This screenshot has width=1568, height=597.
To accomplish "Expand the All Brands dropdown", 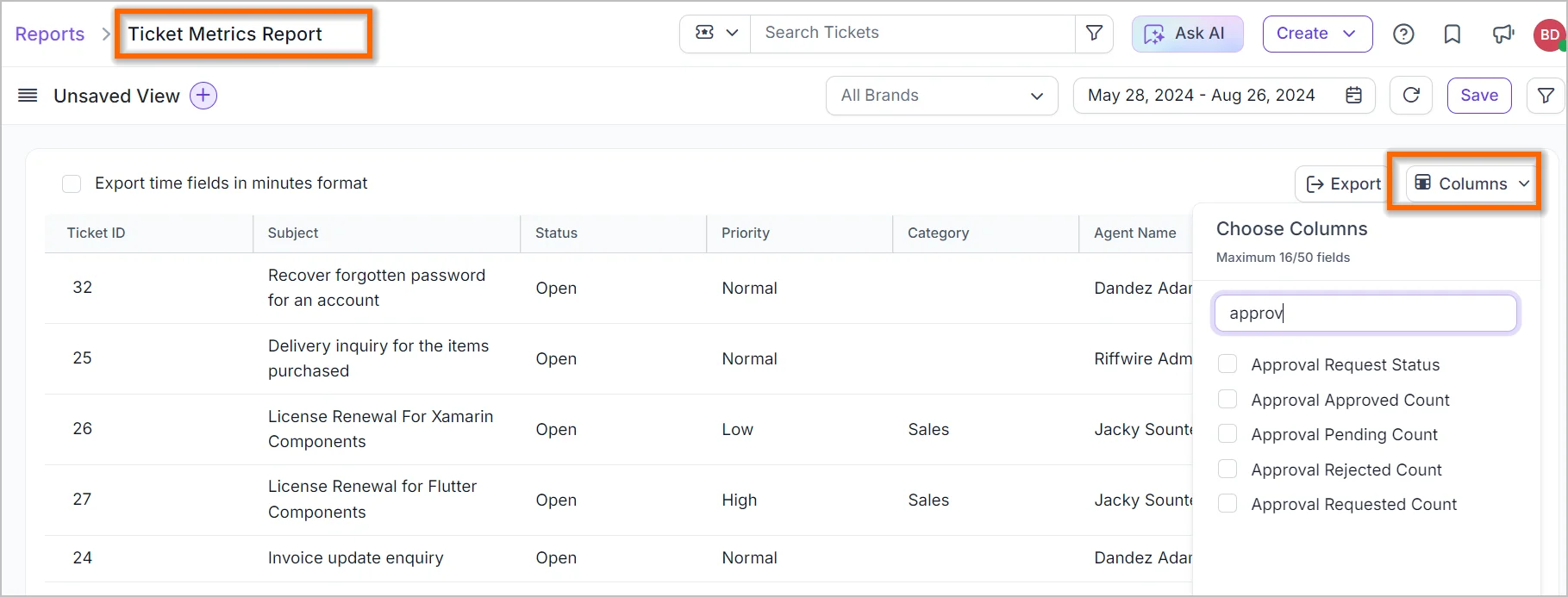I will (x=941, y=96).
